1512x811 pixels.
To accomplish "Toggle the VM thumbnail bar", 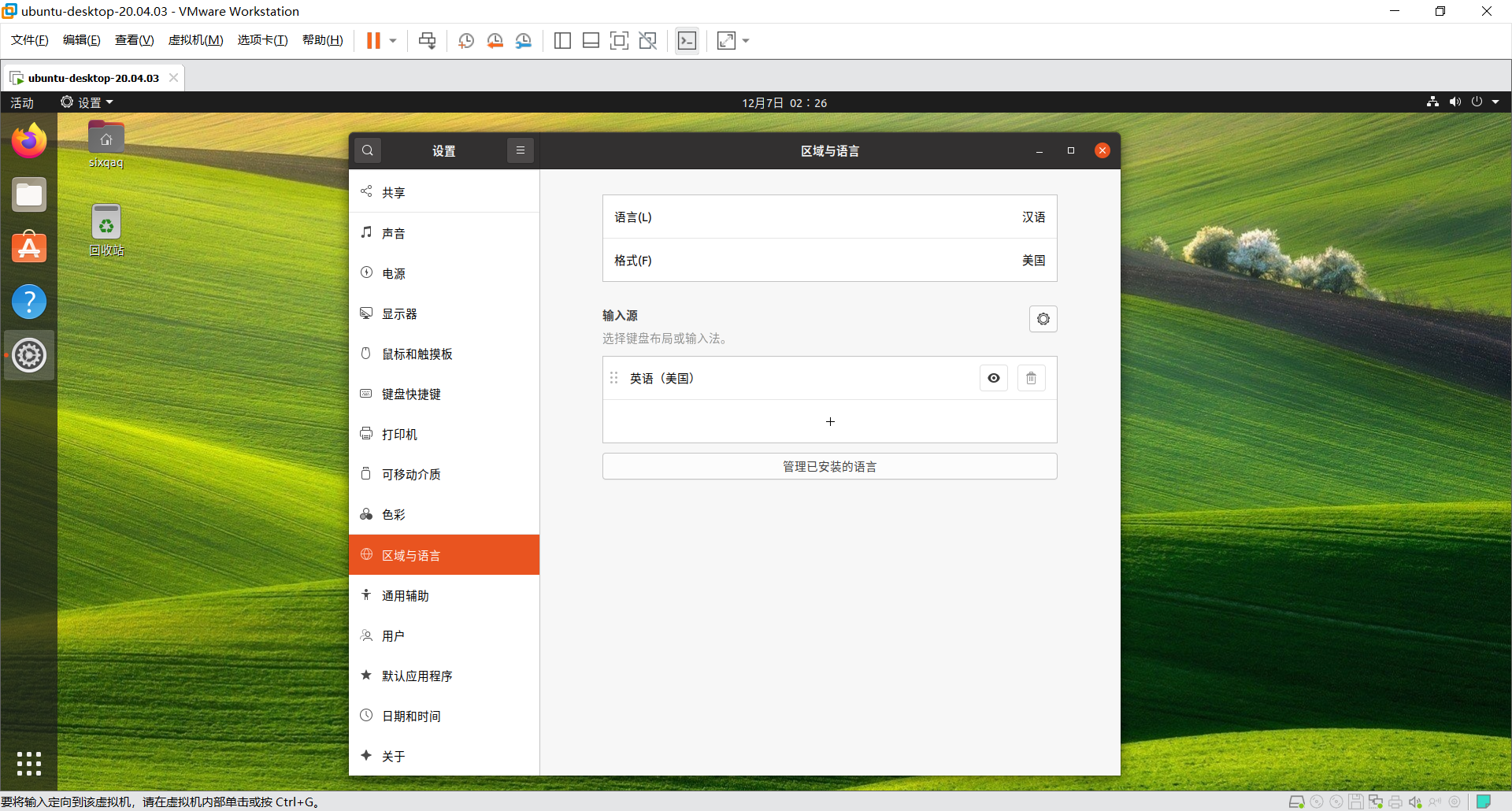I will [591, 40].
